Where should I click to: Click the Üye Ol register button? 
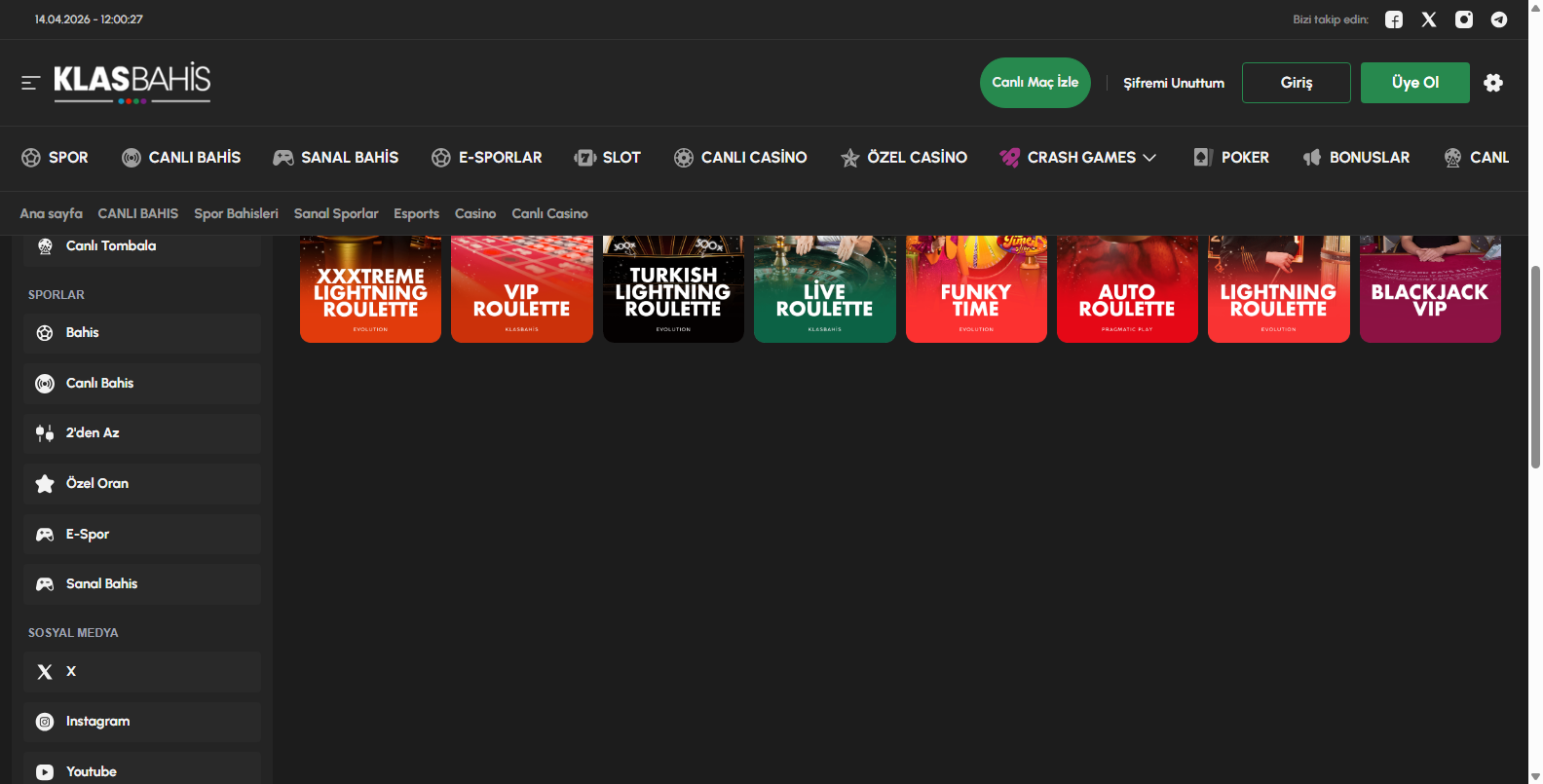(x=1415, y=83)
